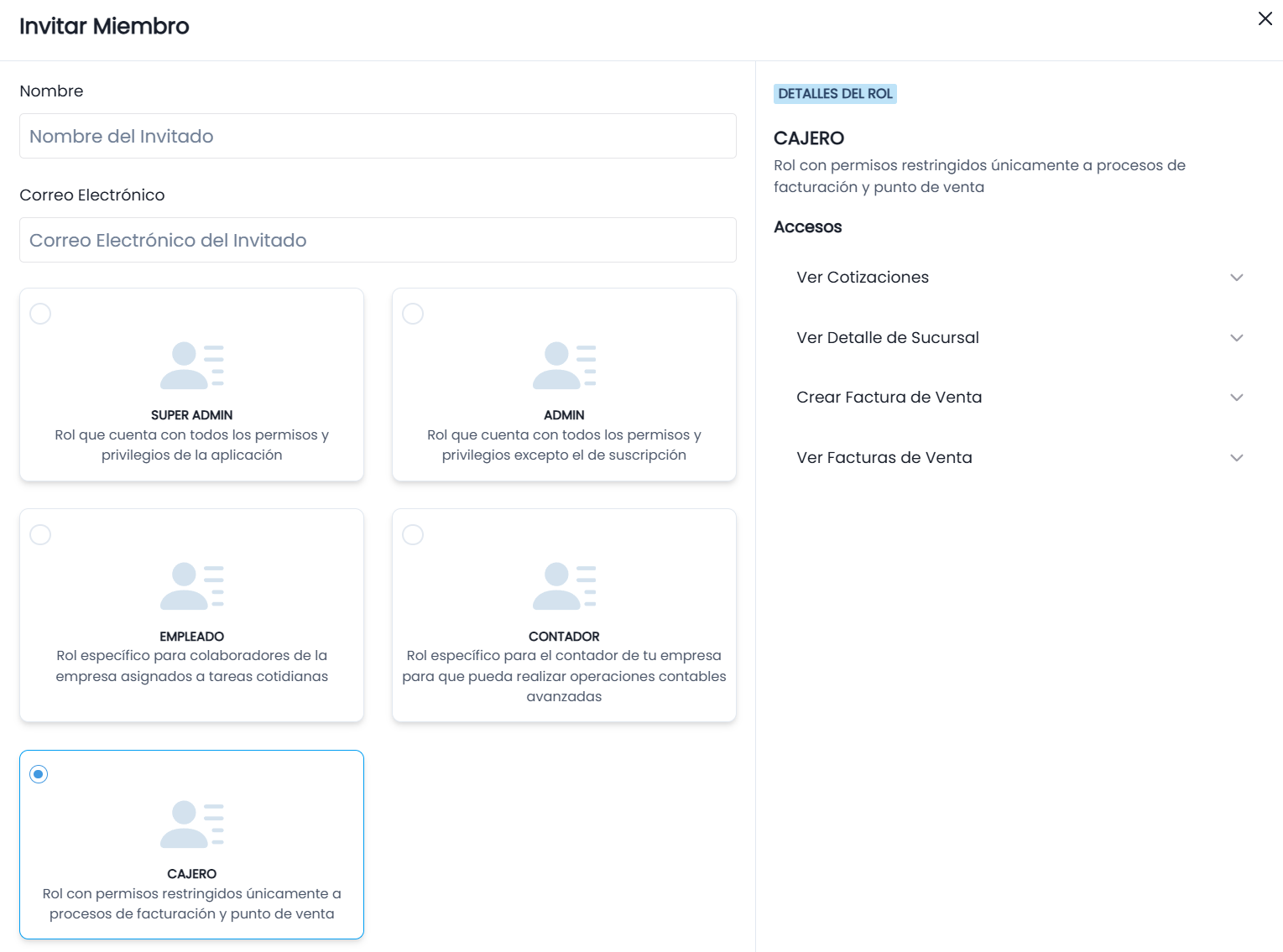Expand the Ver Facturas de Venta chevron
1283x952 pixels.
(1237, 458)
